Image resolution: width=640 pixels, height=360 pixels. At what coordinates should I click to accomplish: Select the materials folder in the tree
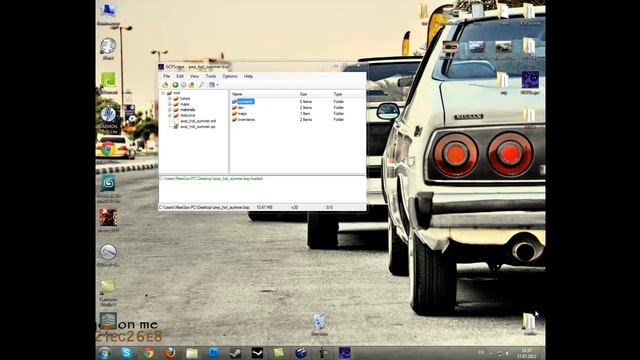(188, 110)
